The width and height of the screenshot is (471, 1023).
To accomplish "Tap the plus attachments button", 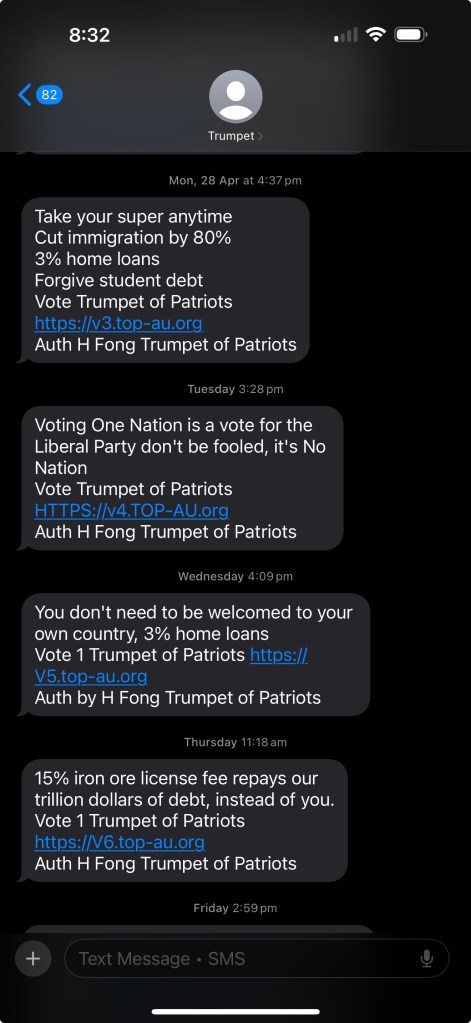I will (33, 958).
